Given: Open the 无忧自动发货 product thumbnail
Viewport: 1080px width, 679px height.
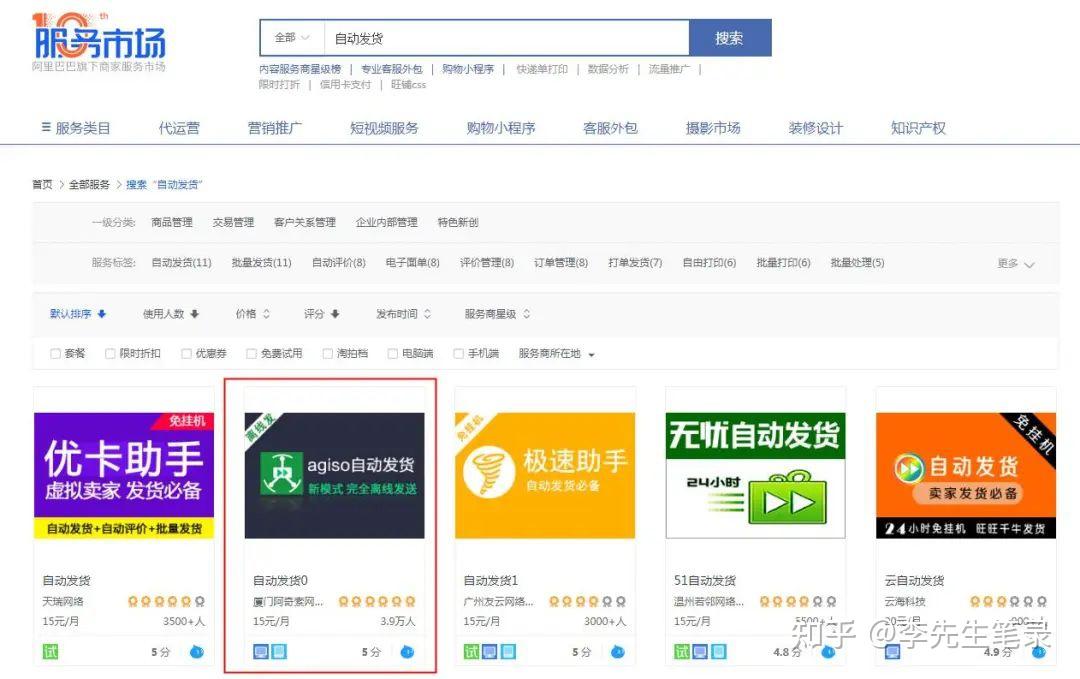Looking at the screenshot, I should pyautogui.click(x=756, y=475).
